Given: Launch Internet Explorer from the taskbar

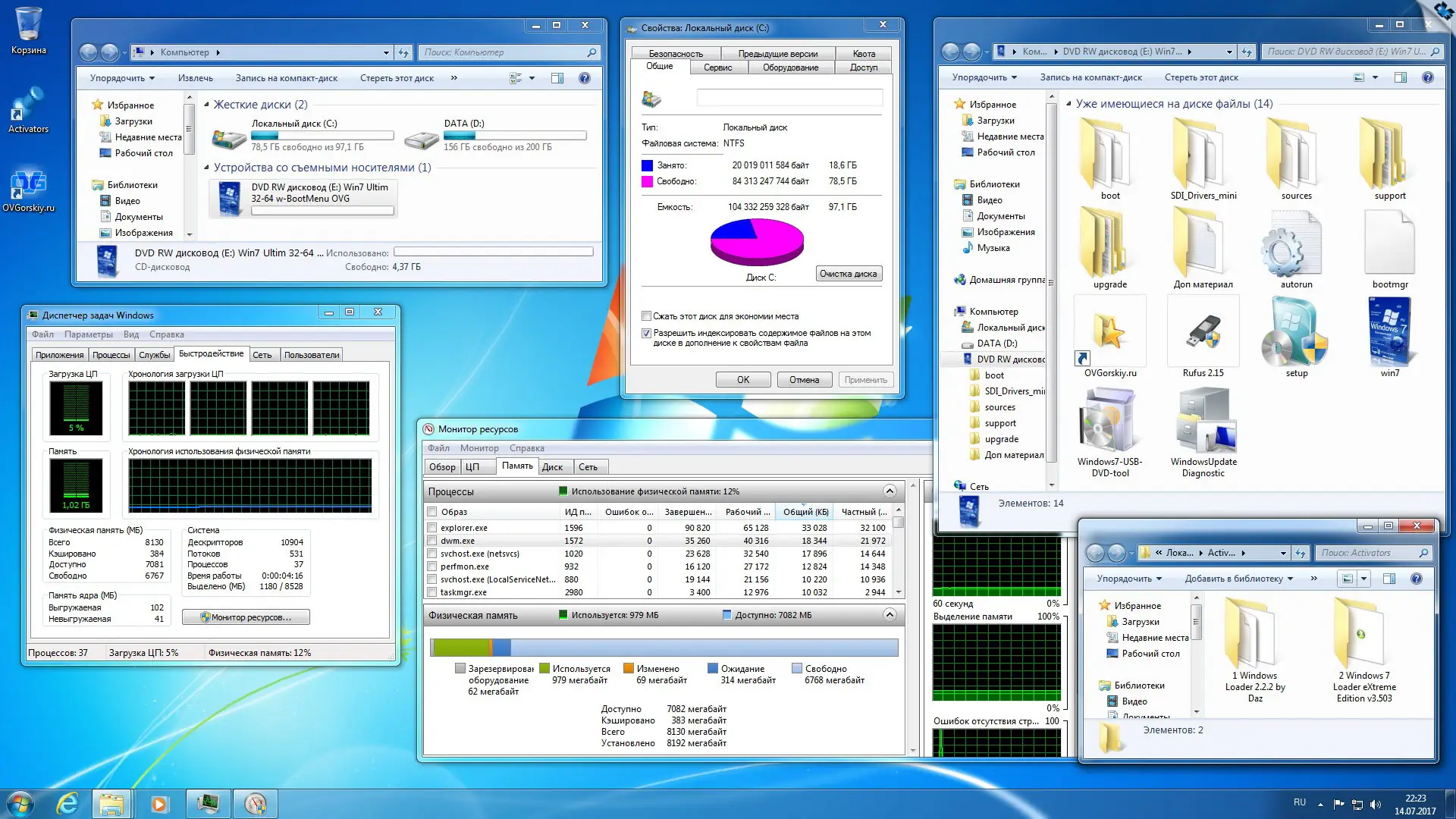Looking at the screenshot, I should point(67,802).
